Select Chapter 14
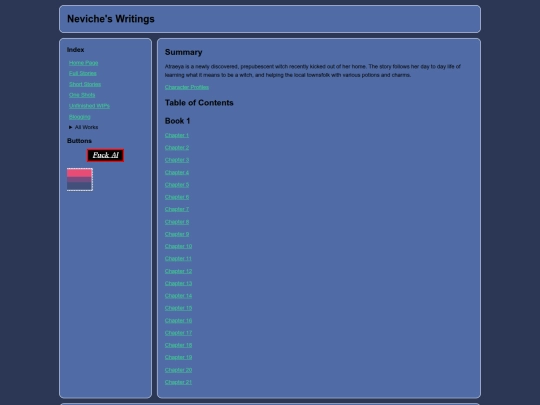540x405 pixels. (178, 295)
